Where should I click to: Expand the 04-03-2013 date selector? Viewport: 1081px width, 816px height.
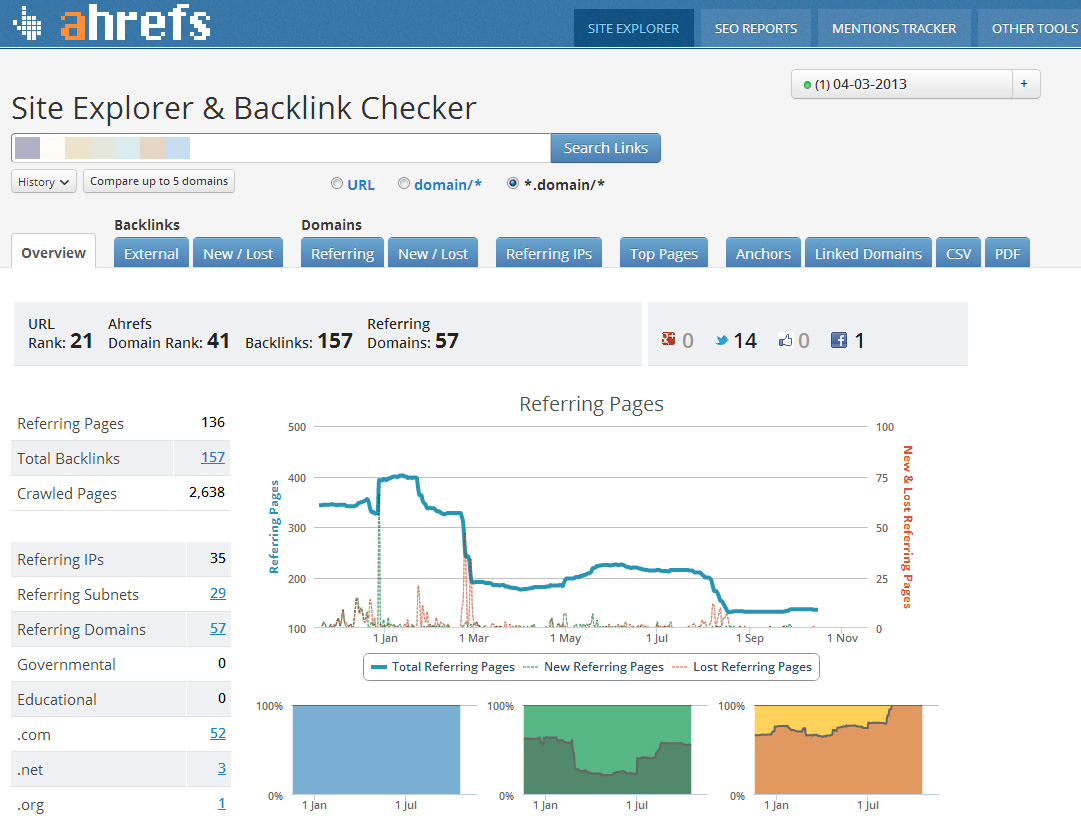[x=902, y=84]
